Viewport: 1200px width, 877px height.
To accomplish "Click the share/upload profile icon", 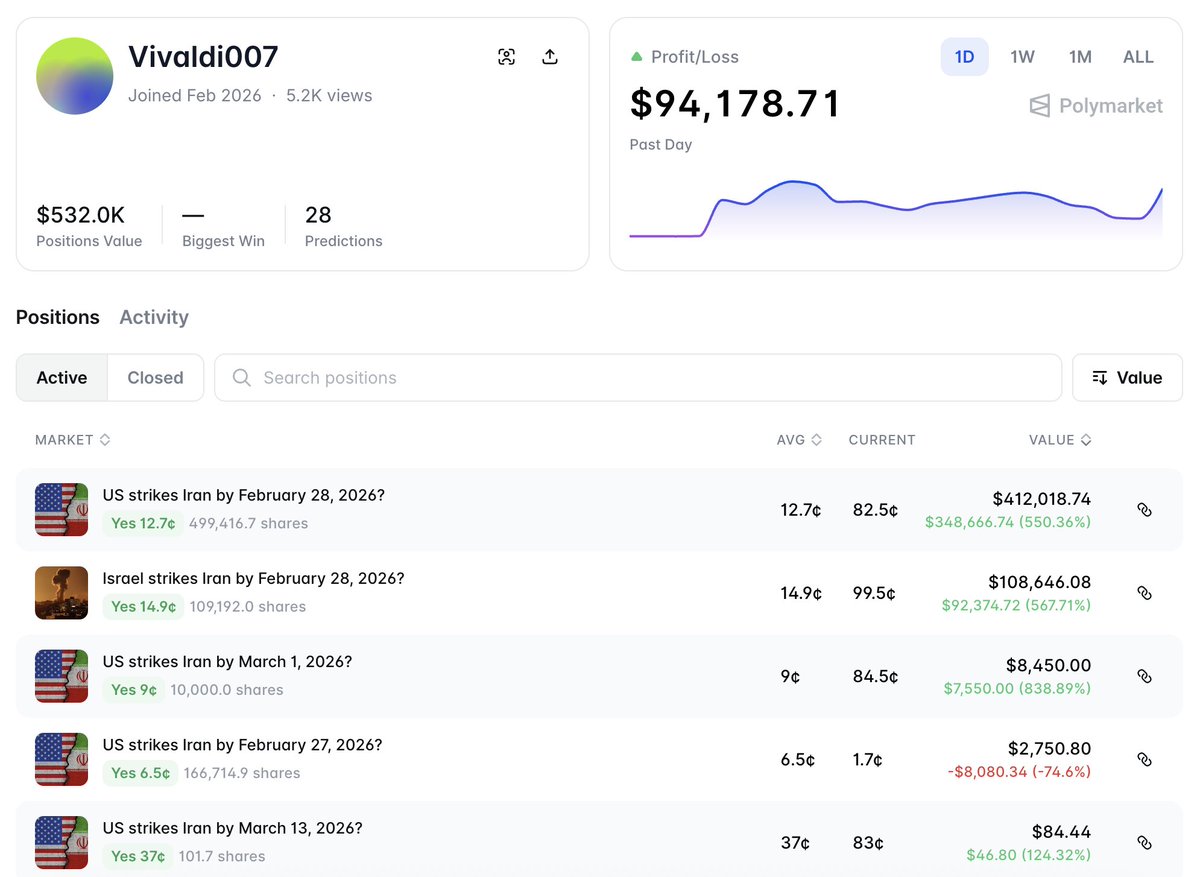I will 549,57.
